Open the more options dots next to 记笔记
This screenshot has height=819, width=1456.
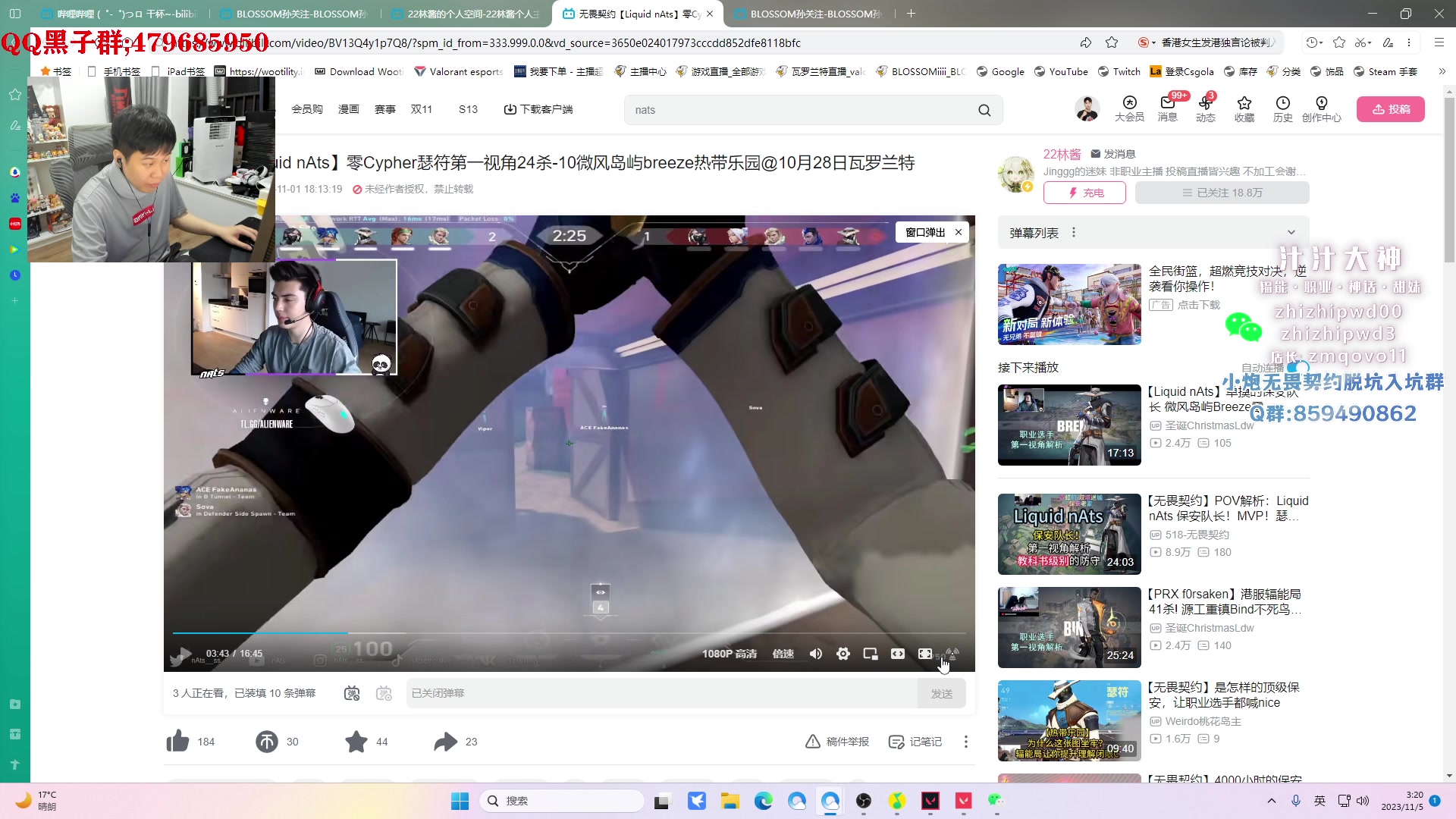[965, 741]
